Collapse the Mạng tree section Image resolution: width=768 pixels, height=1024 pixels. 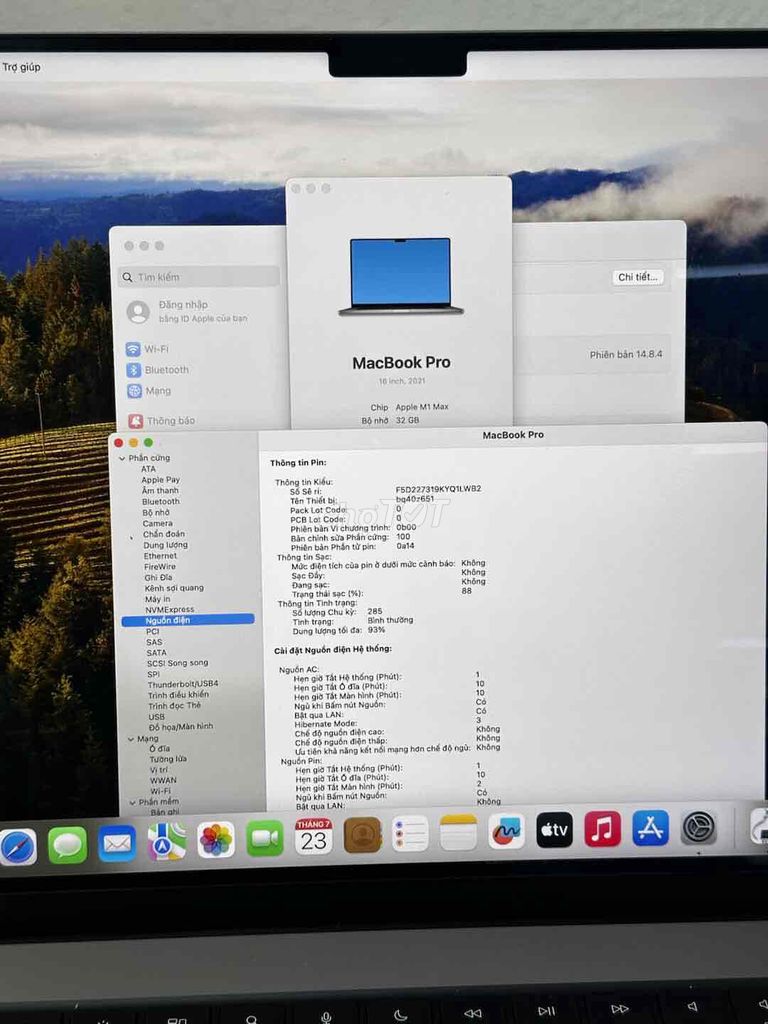coord(131,739)
